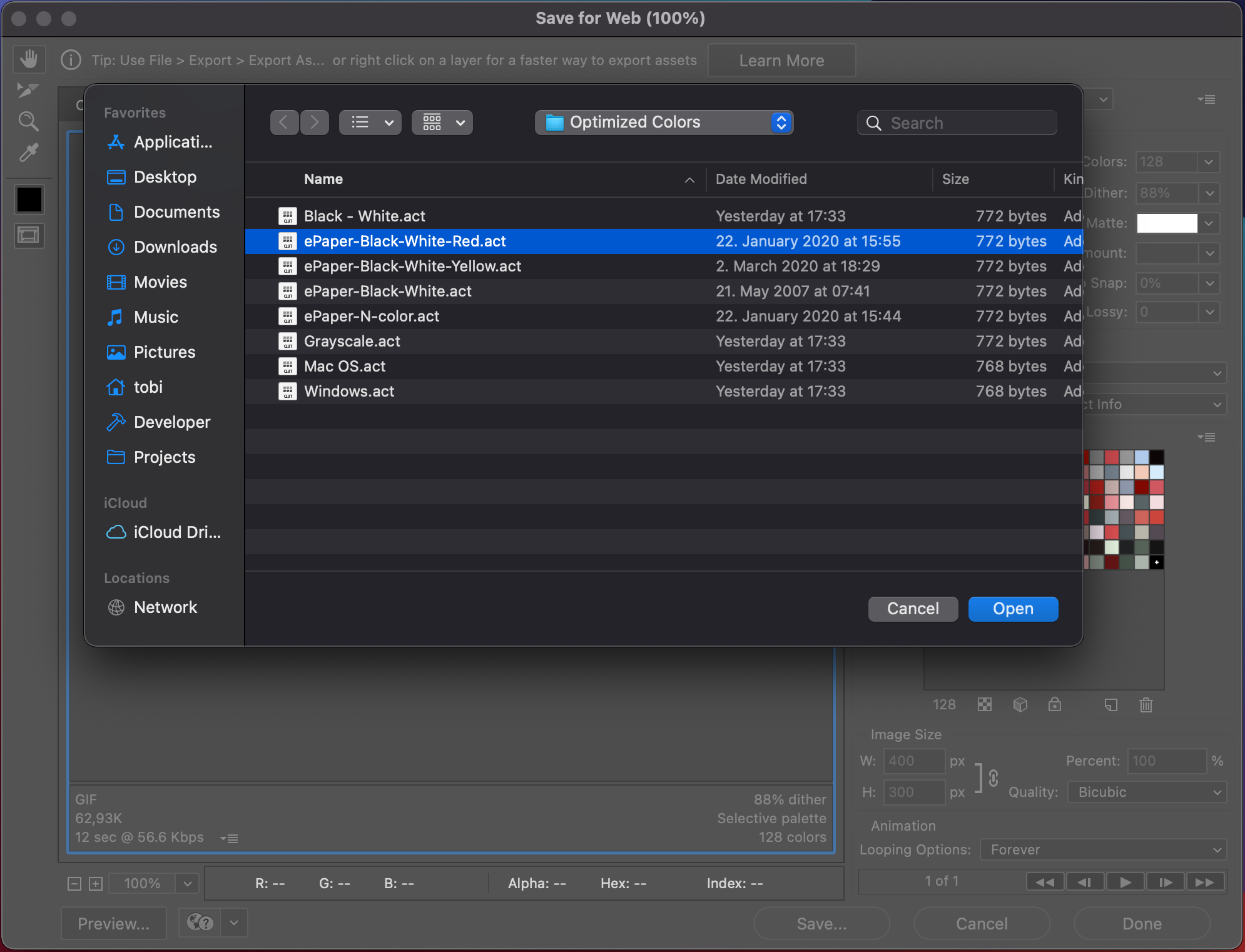
Task: Click the web-safe shift cube icon
Action: click(1020, 705)
